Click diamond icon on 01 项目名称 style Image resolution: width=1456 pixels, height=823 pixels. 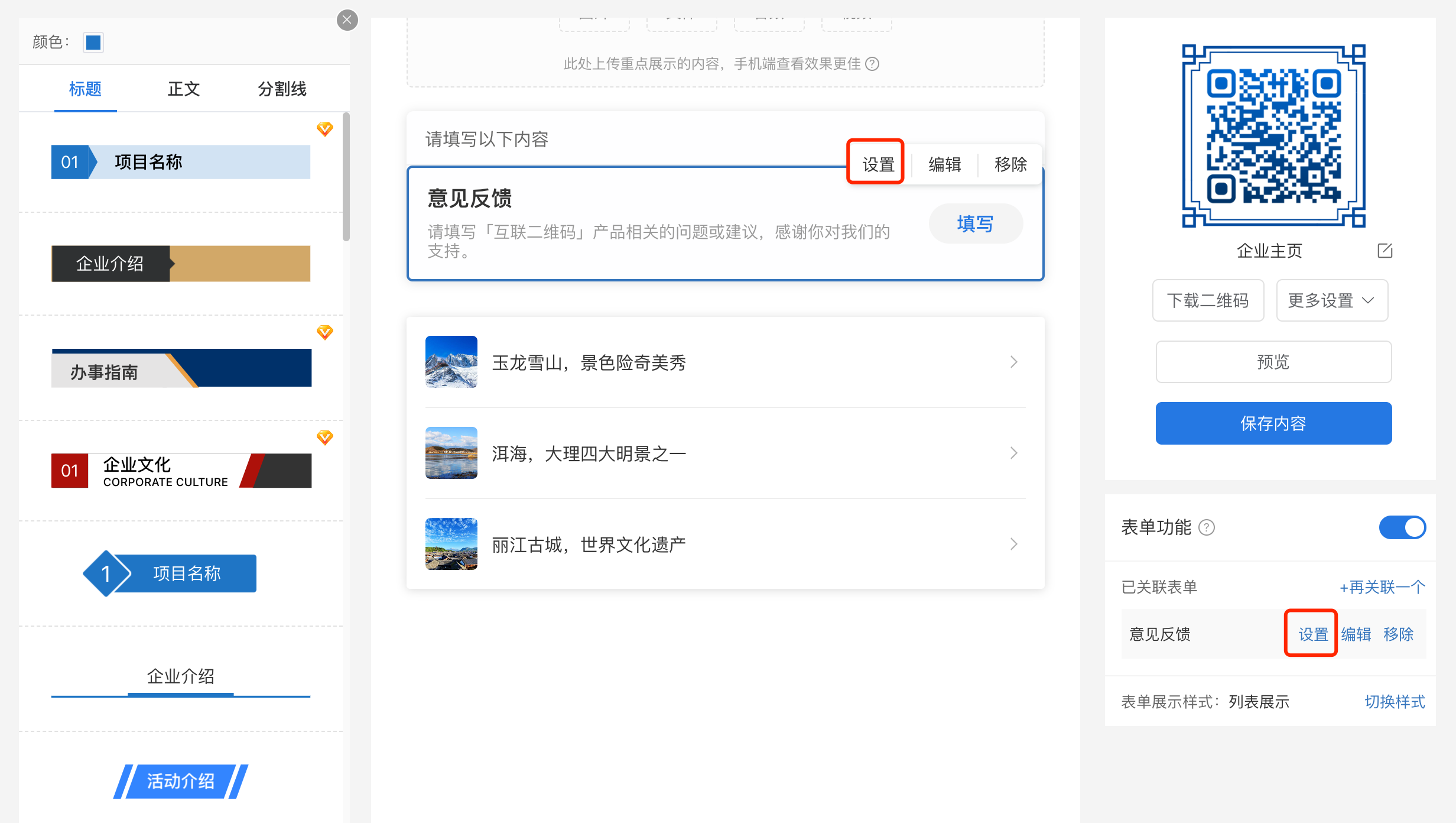(324, 128)
